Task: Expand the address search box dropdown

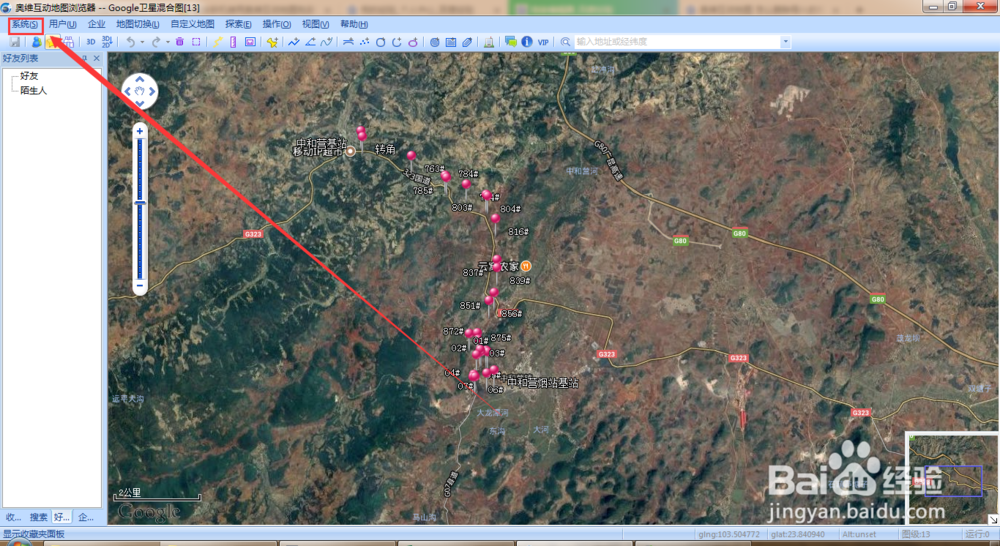Action: [785, 42]
